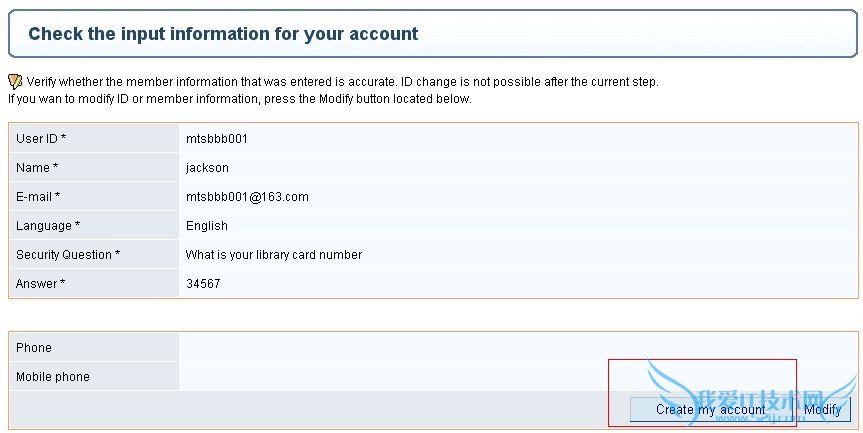Click the Mobile phone row label
Viewport: 863px width, 433px height.
[x=53, y=377]
